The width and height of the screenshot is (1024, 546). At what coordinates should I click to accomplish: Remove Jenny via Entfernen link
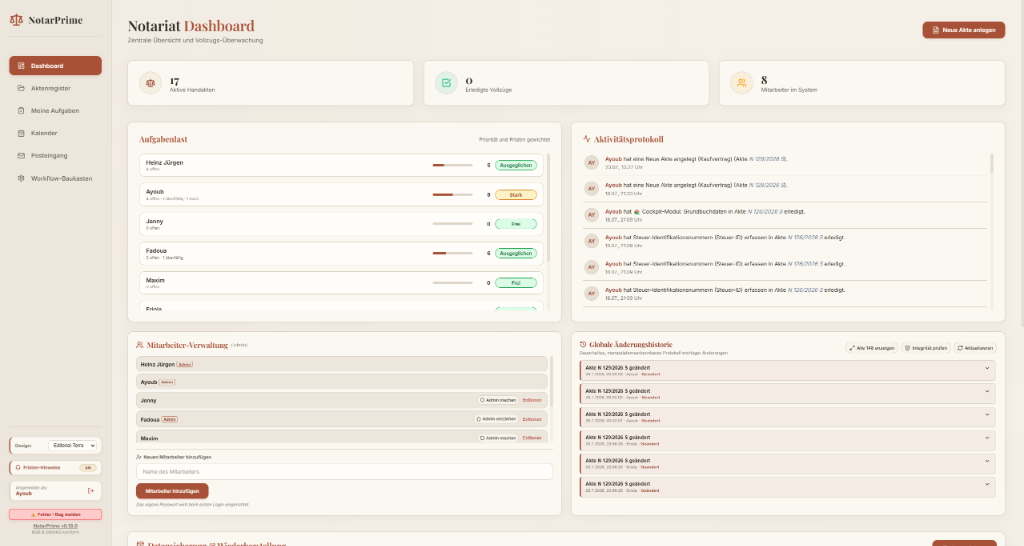coord(532,400)
